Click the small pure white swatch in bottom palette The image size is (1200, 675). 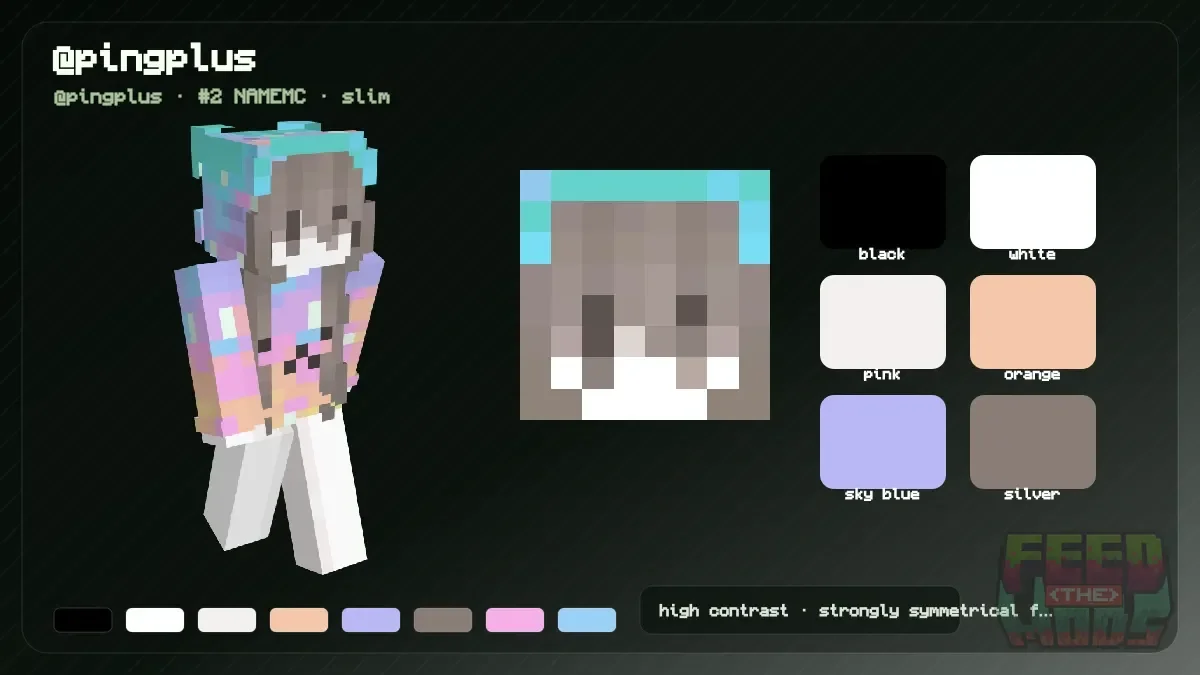(x=155, y=620)
